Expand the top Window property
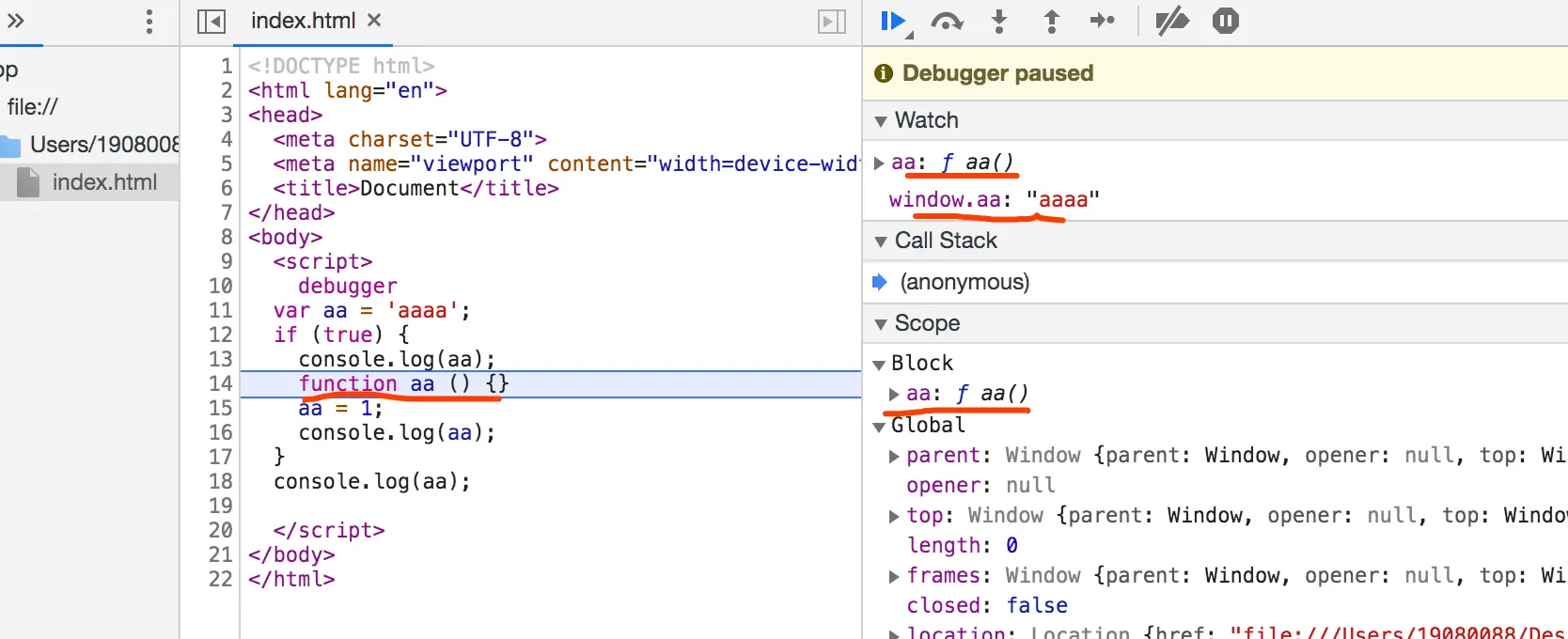 [894, 517]
